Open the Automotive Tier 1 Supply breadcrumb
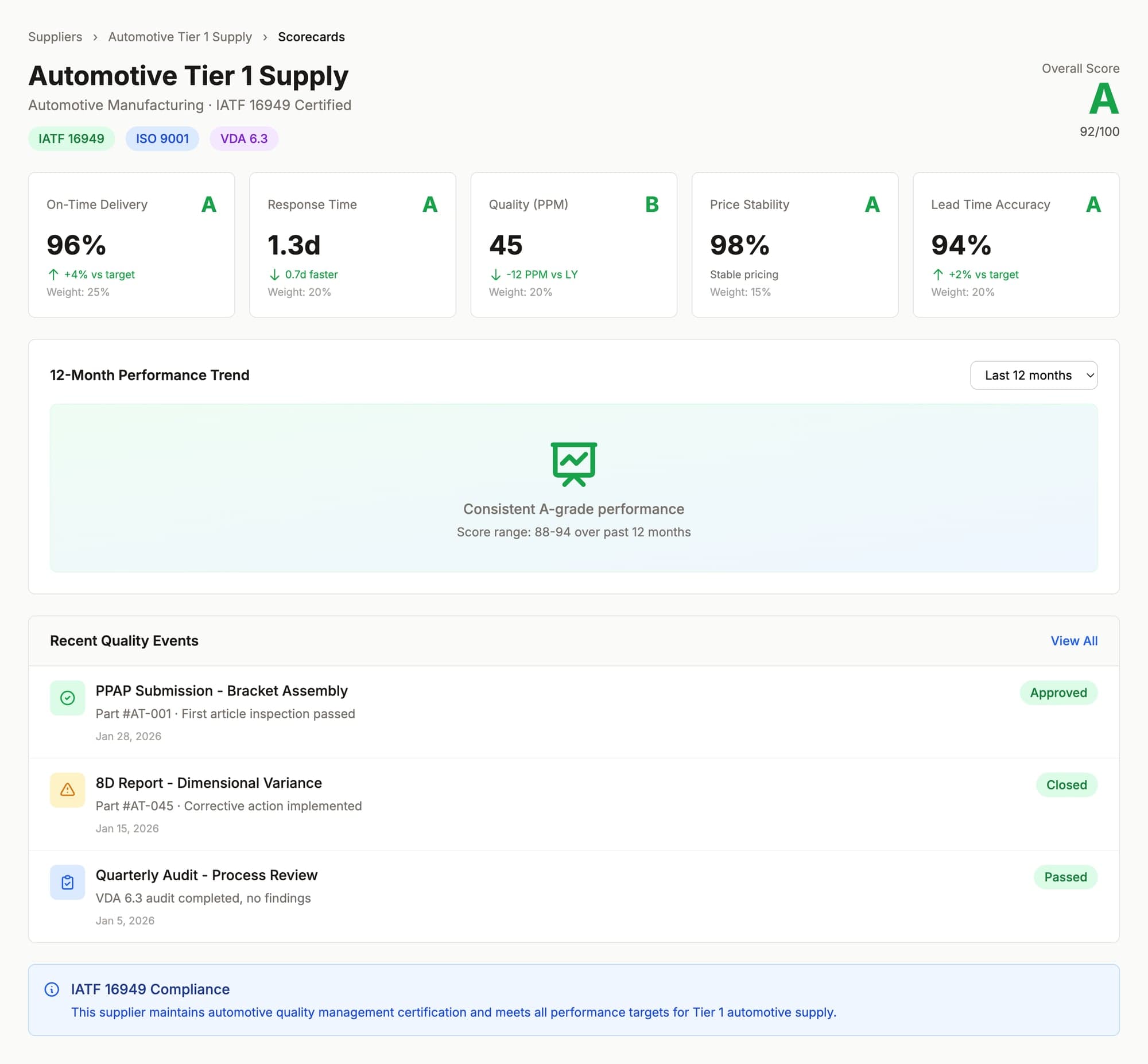This screenshot has width=1148, height=1064. [180, 36]
